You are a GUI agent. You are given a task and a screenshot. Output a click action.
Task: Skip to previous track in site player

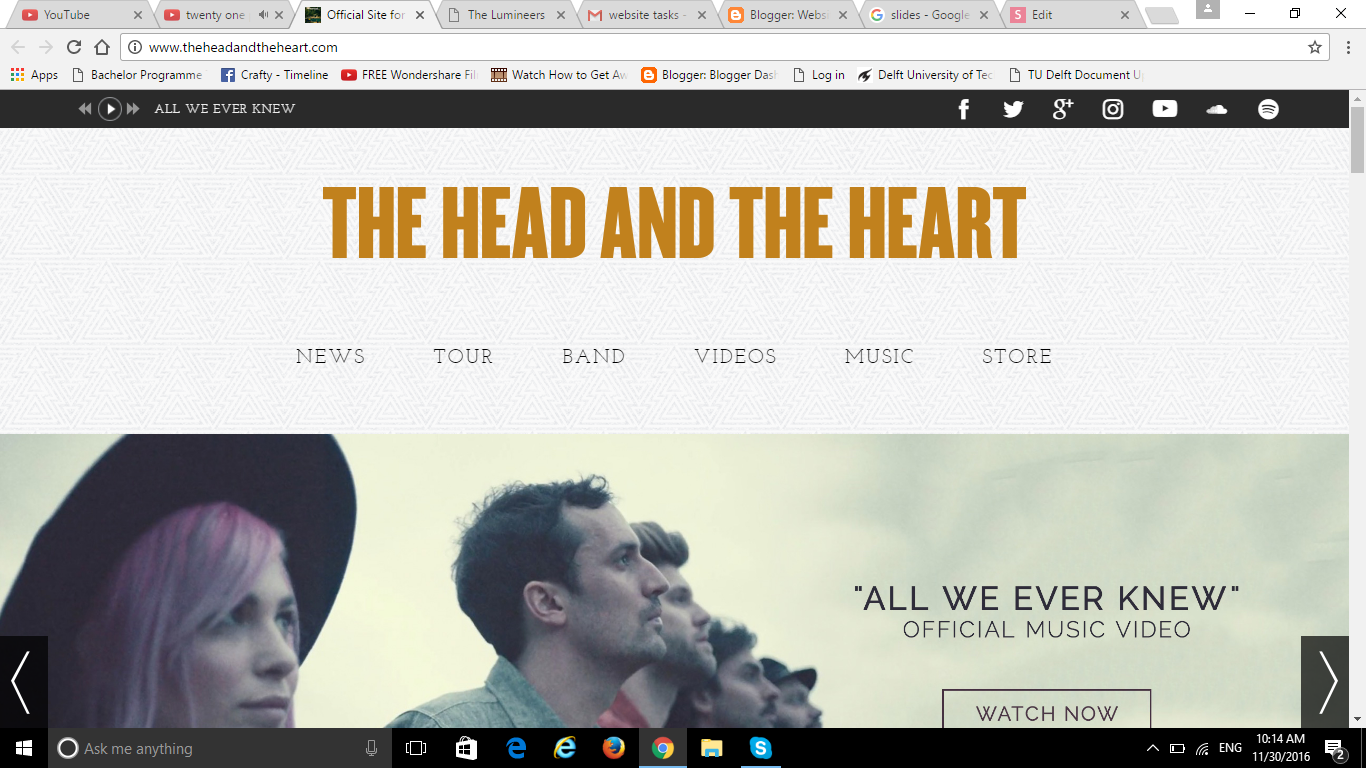pyautogui.click(x=85, y=109)
